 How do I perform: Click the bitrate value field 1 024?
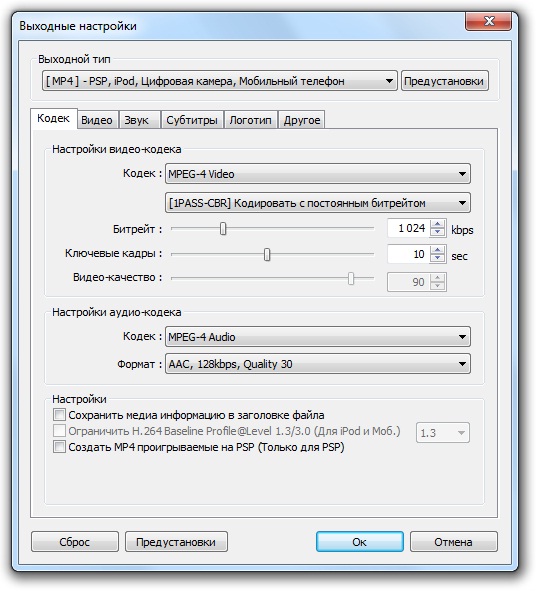(408, 228)
